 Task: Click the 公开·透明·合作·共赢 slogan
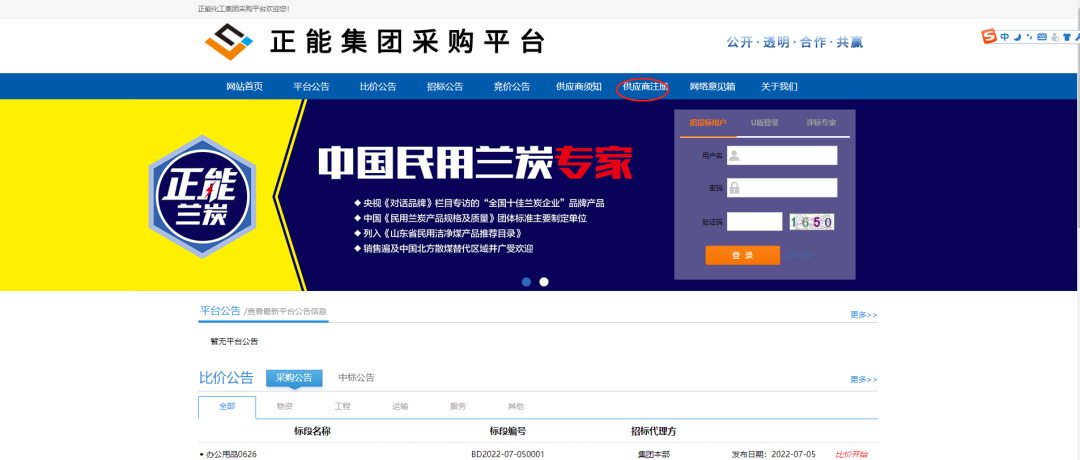[794, 43]
